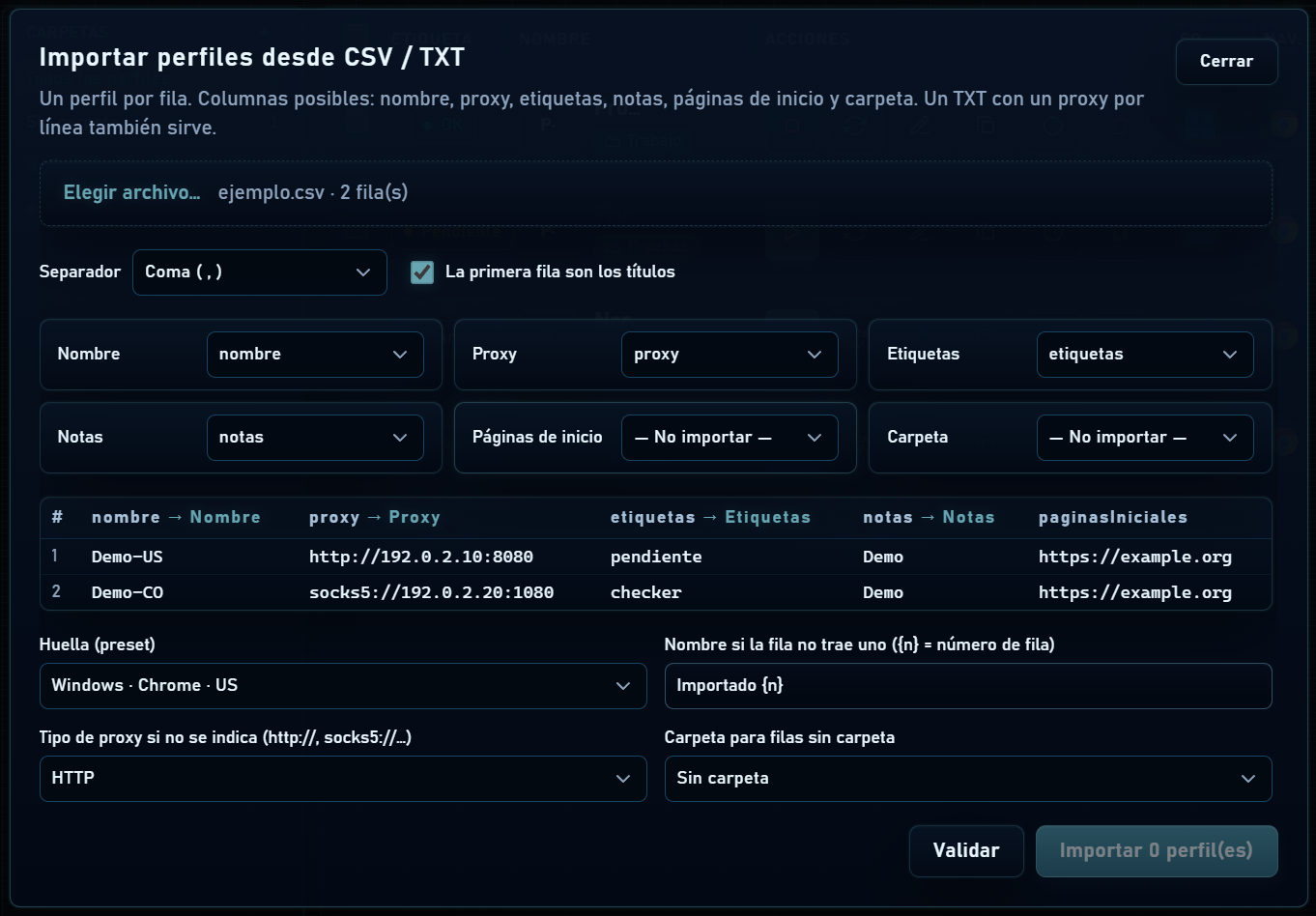This screenshot has width=1316, height=916.
Task: Open the Nombre column mapping dropdown
Action: tap(315, 355)
